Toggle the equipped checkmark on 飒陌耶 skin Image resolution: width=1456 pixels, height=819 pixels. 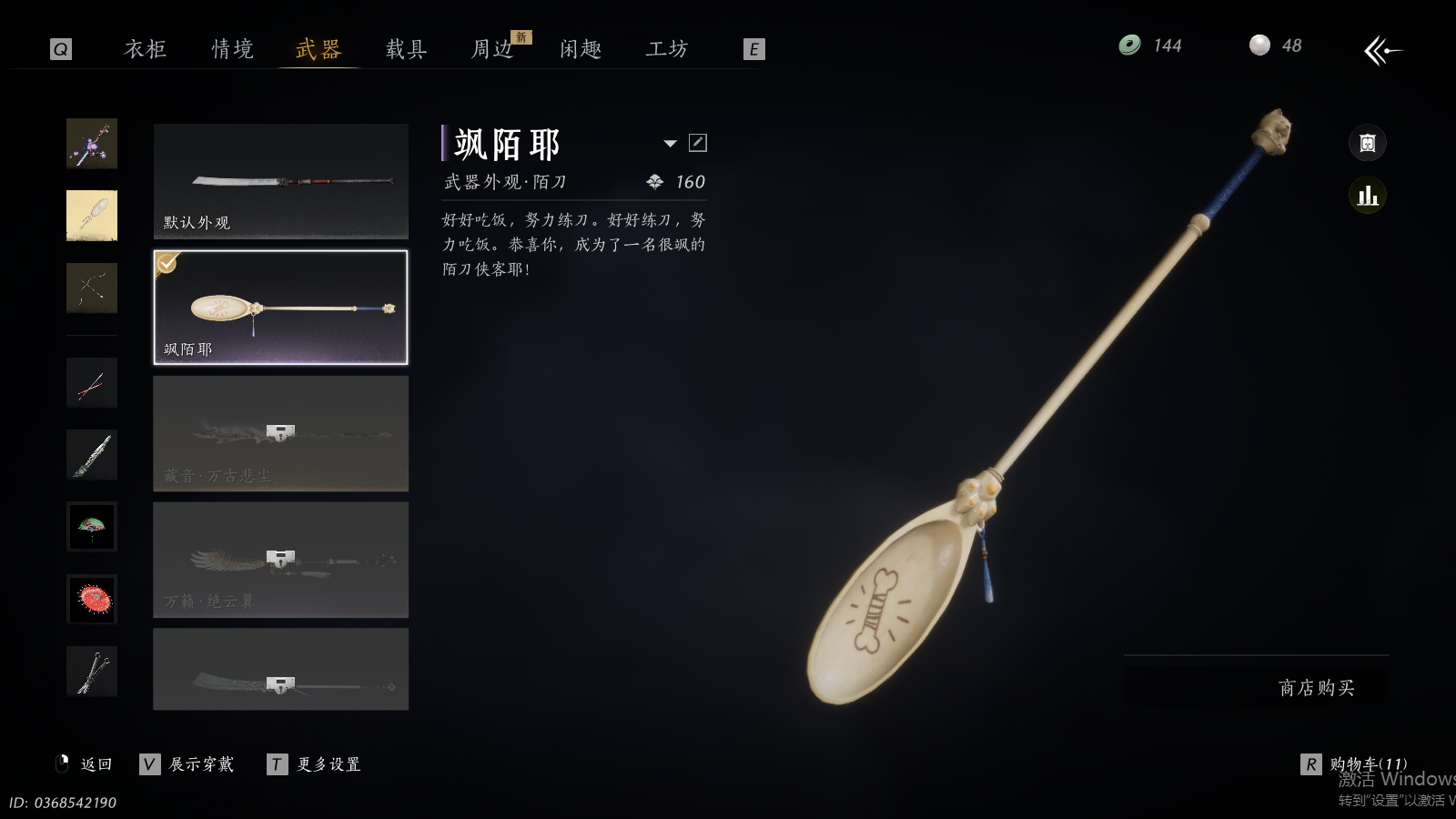167,263
